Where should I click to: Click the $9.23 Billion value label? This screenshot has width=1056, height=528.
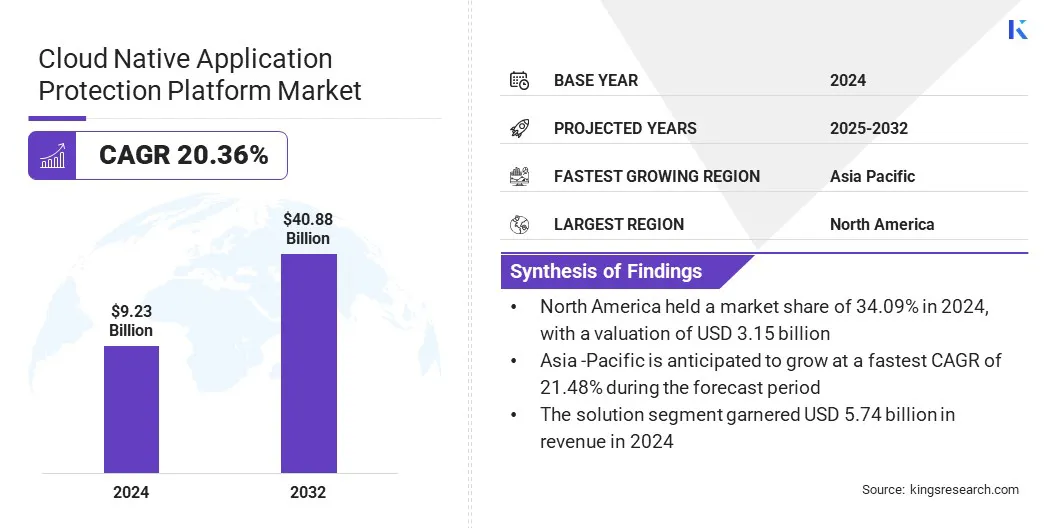131,320
